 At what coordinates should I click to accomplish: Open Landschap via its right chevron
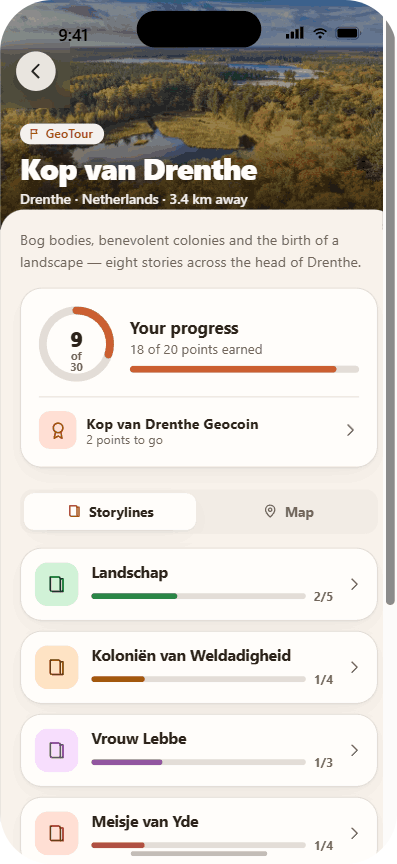355,584
